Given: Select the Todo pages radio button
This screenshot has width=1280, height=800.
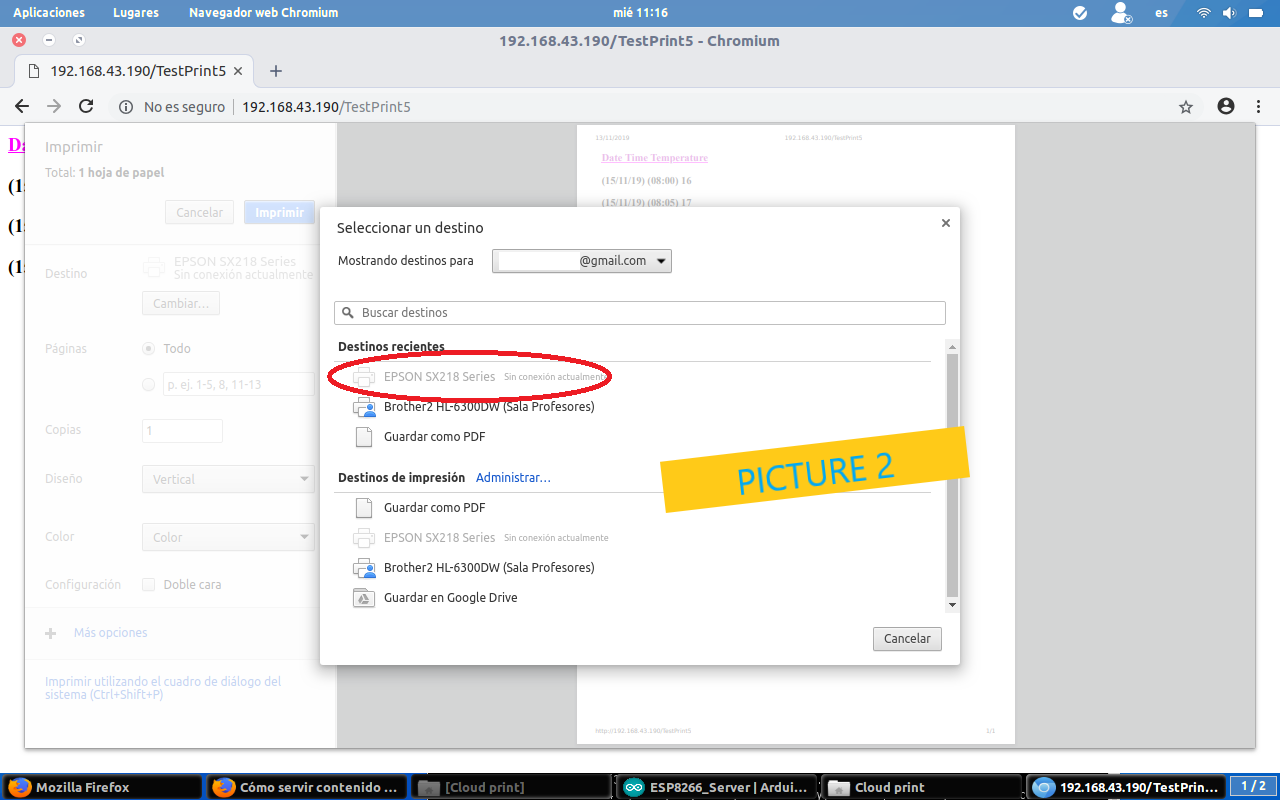Looking at the screenshot, I should [149, 349].
